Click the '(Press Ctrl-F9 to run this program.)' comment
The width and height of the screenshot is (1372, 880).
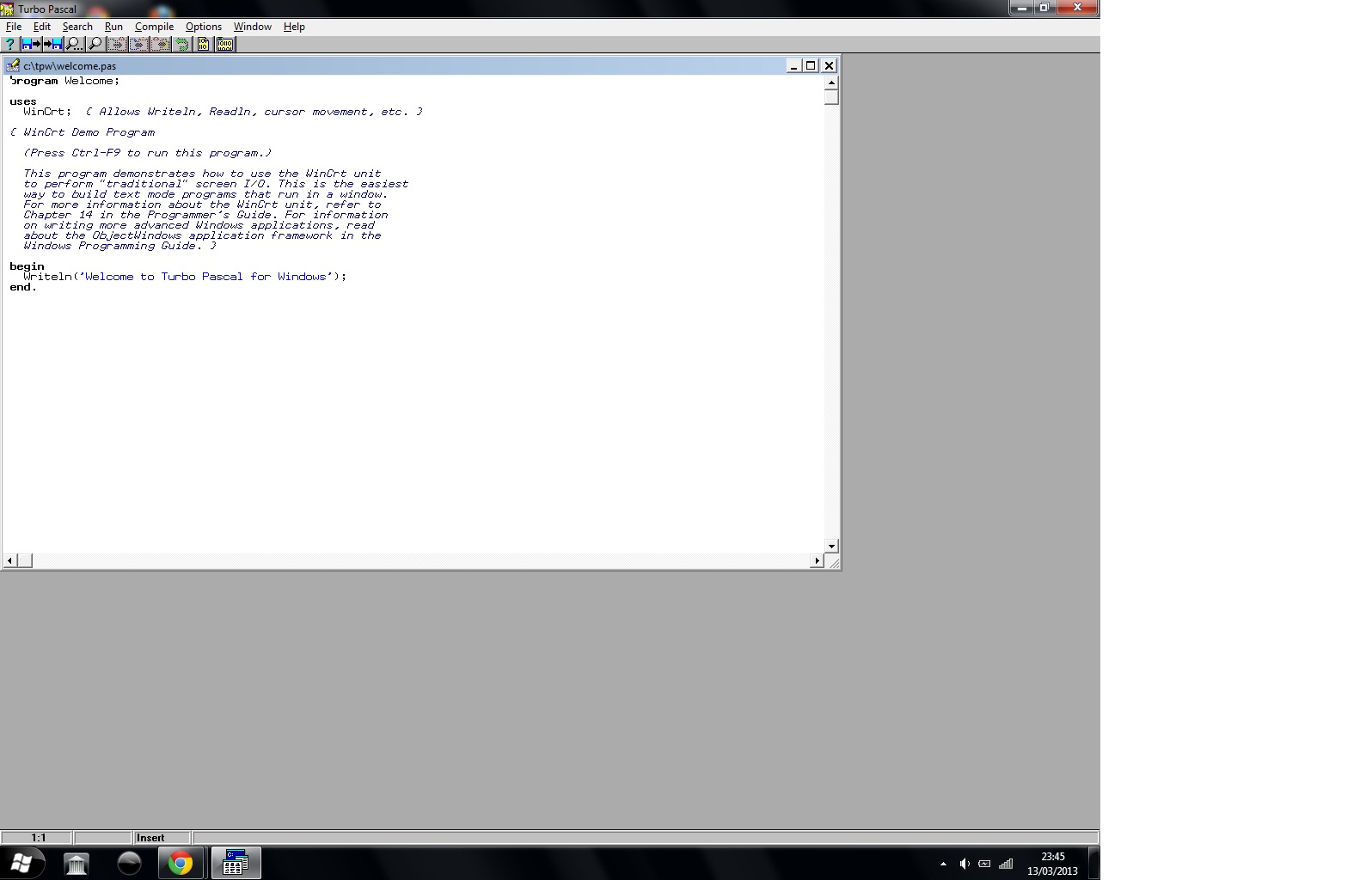click(x=147, y=153)
